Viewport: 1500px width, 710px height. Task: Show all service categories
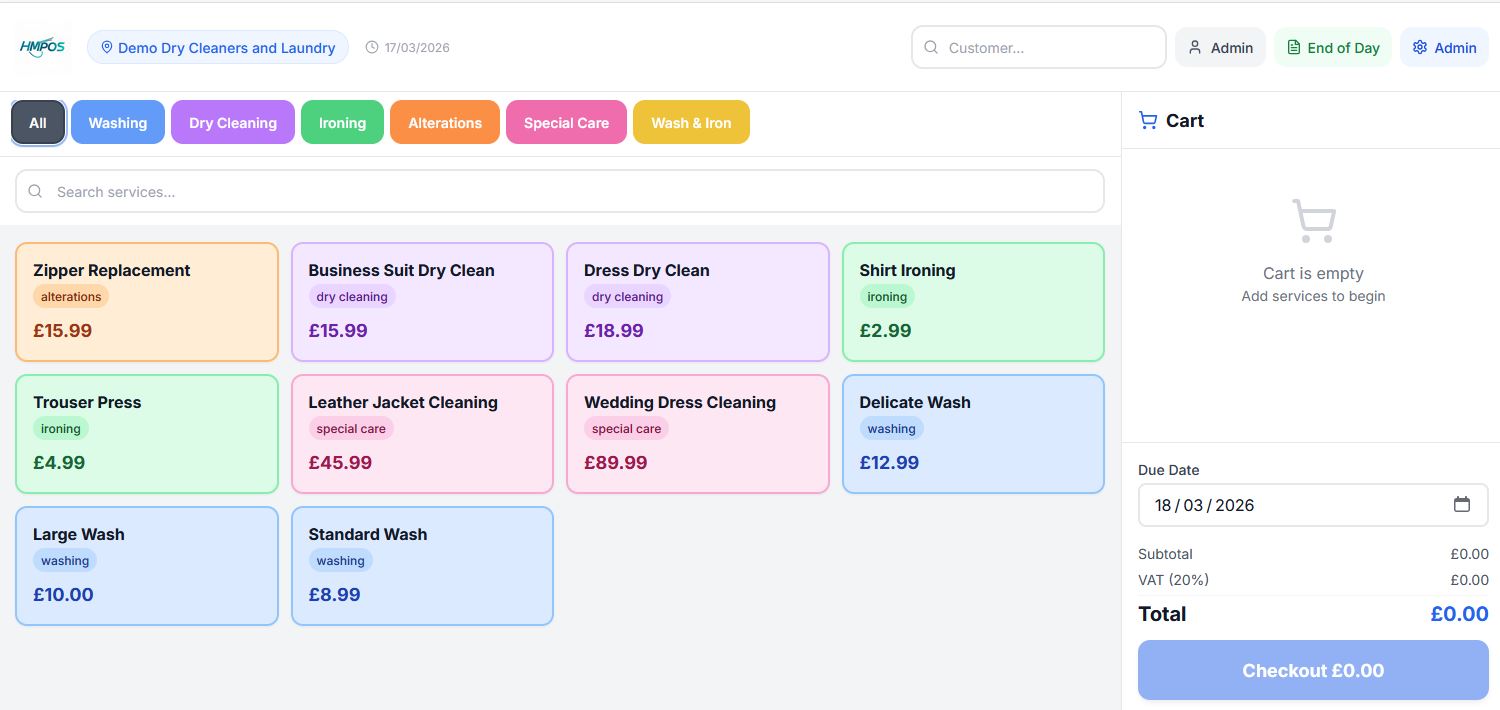[38, 123]
